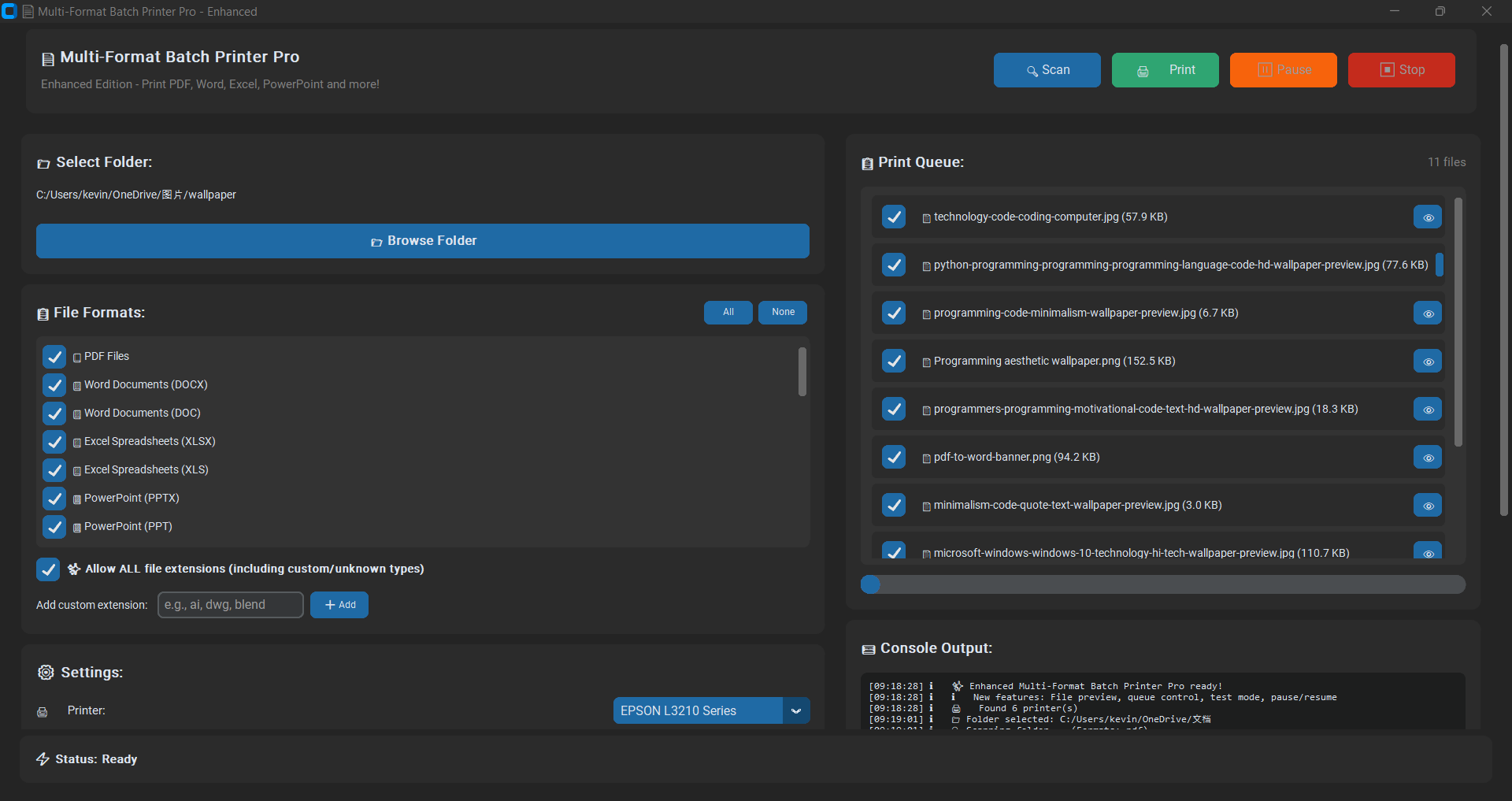Preview pdf-to-word-banner.png using its eye icon

(1427, 458)
